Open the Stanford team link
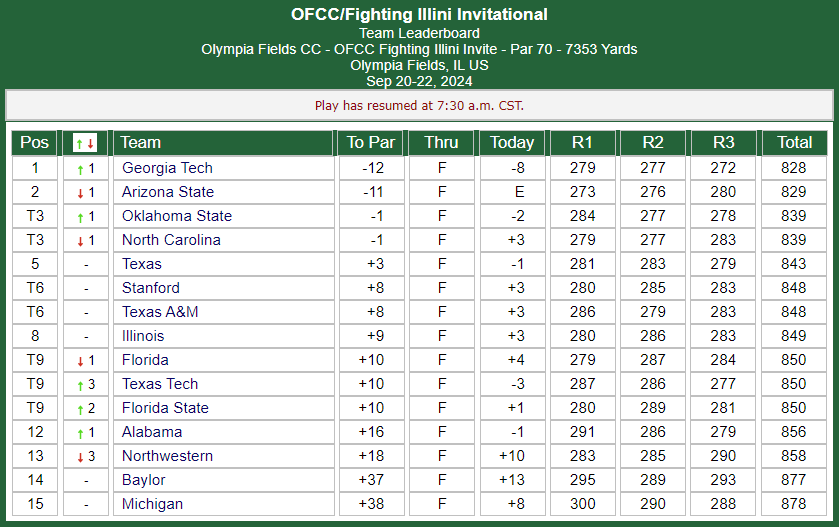Screen dimensions: 839x527 pyautogui.click(x=151, y=288)
